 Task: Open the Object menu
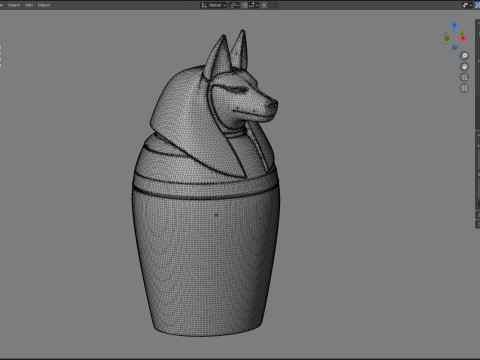44,5
